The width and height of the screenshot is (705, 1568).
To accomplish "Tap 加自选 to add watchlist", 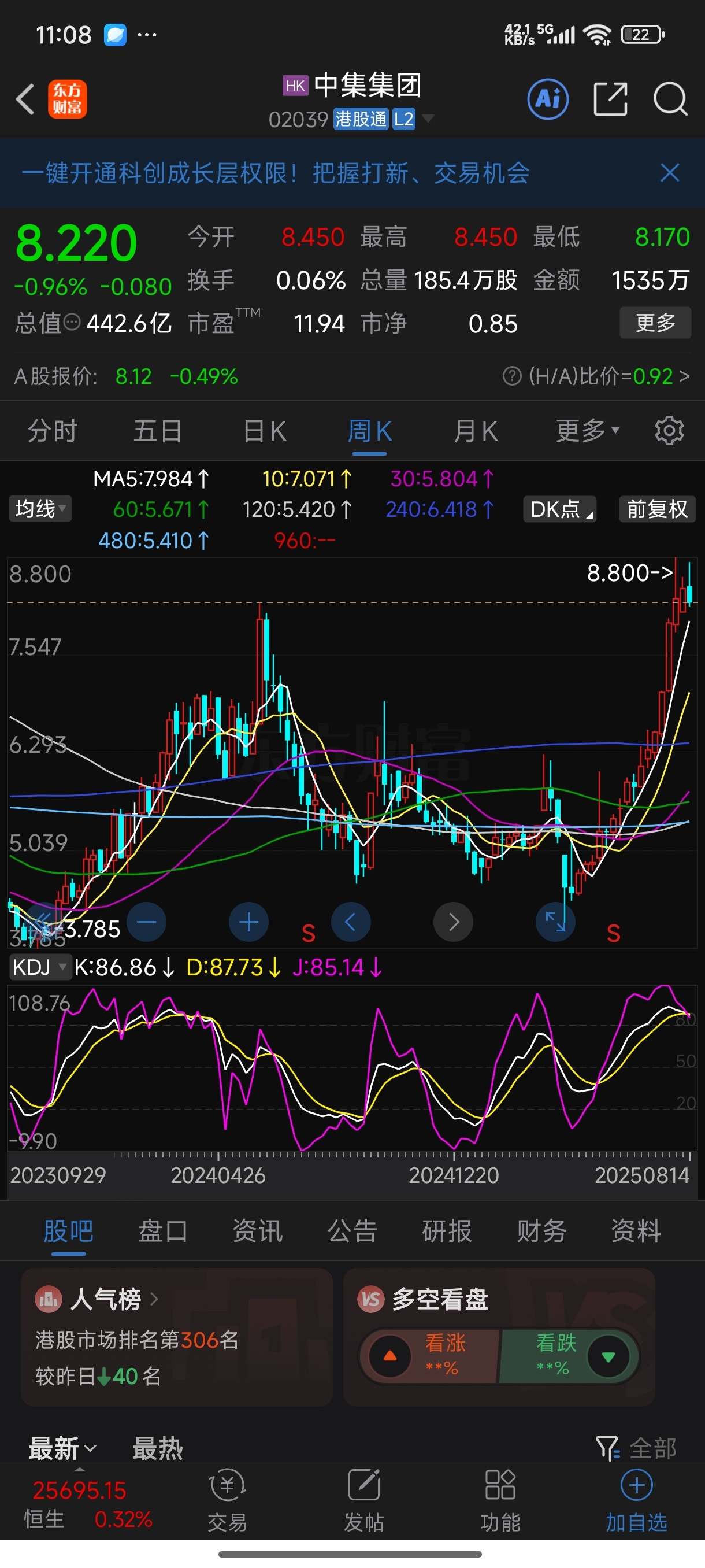I will tap(636, 1501).
